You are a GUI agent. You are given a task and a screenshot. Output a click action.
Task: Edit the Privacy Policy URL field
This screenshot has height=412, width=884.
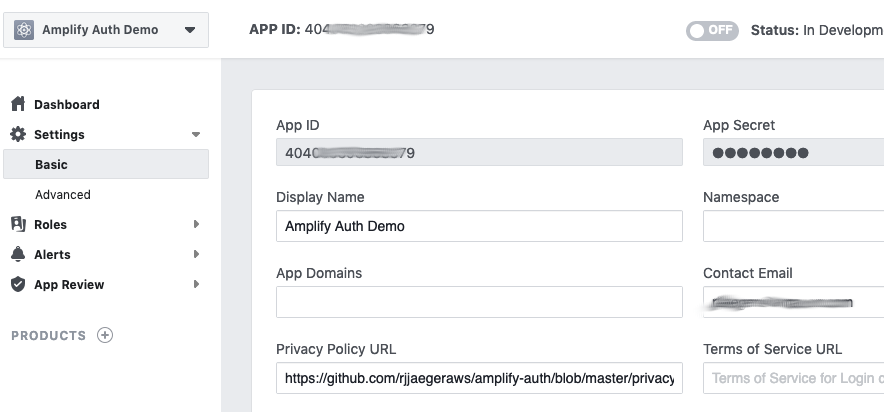pyautogui.click(x=479, y=378)
